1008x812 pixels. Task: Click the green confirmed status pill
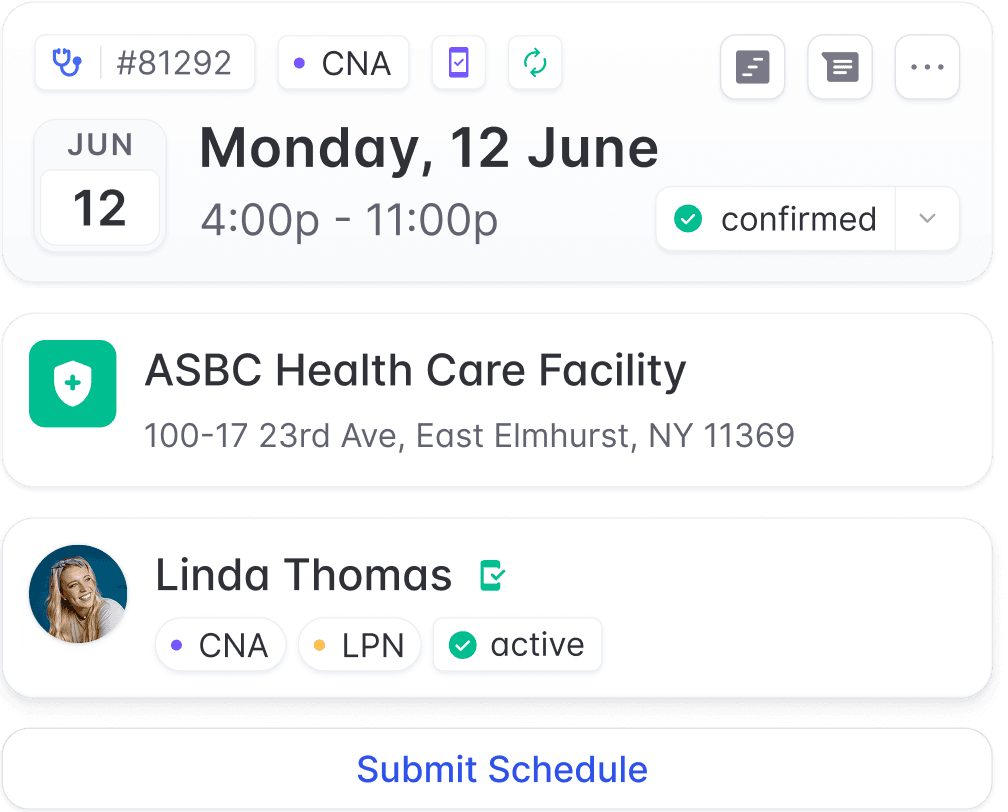point(775,218)
